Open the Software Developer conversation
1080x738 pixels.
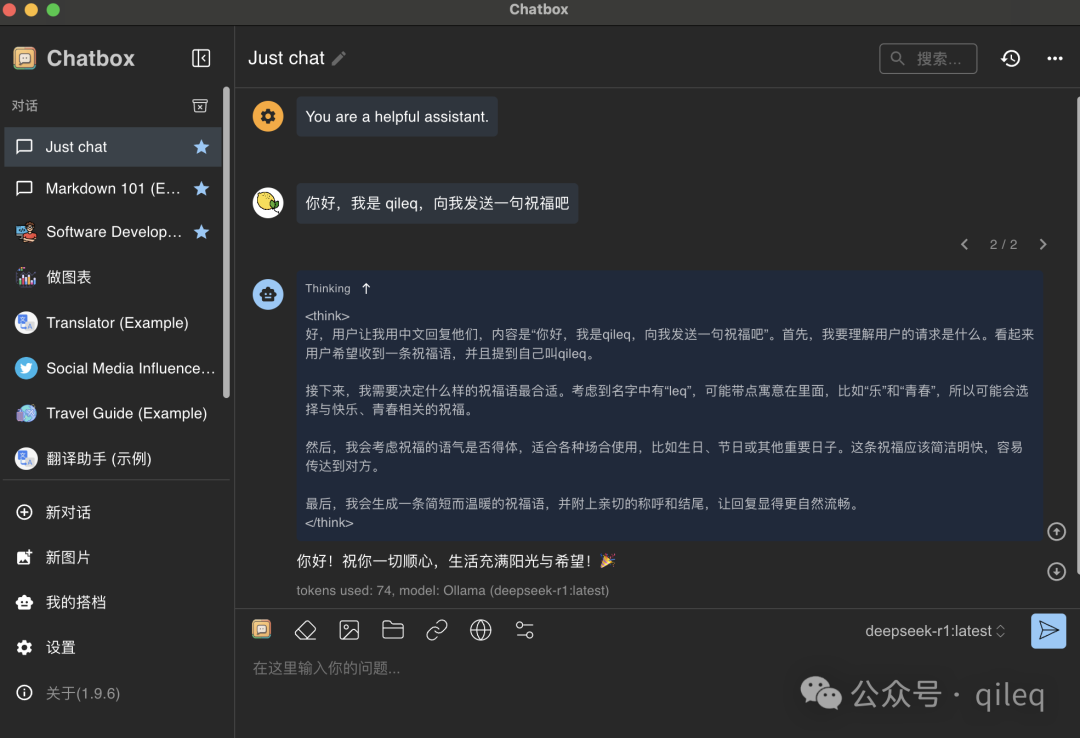pos(113,232)
